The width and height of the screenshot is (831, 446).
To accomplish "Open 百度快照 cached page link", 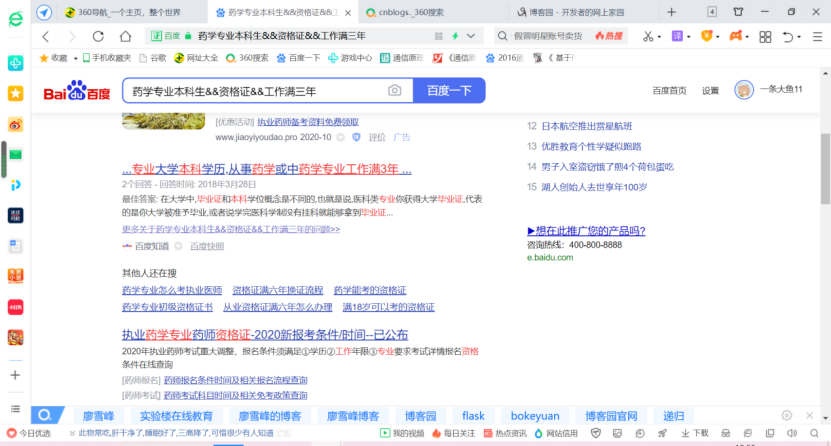I will (x=207, y=246).
